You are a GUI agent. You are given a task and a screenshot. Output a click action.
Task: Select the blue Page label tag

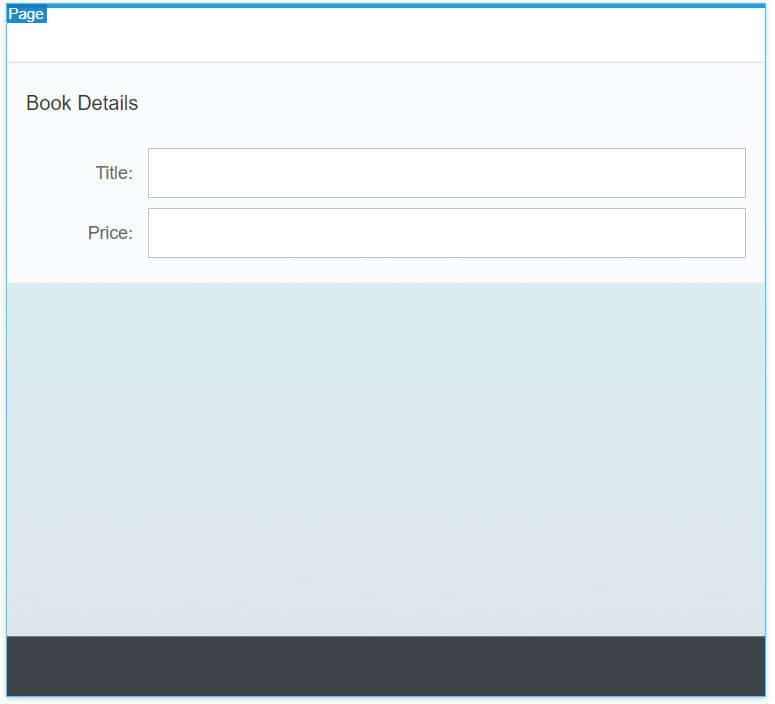(26, 14)
